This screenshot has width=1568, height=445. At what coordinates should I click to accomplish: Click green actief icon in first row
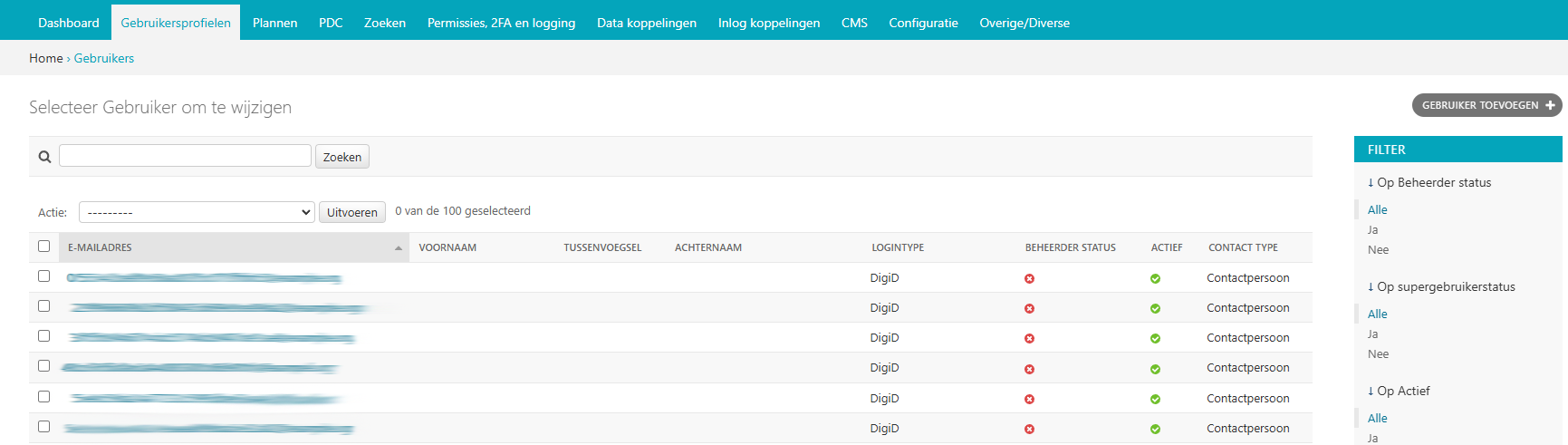(1155, 279)
